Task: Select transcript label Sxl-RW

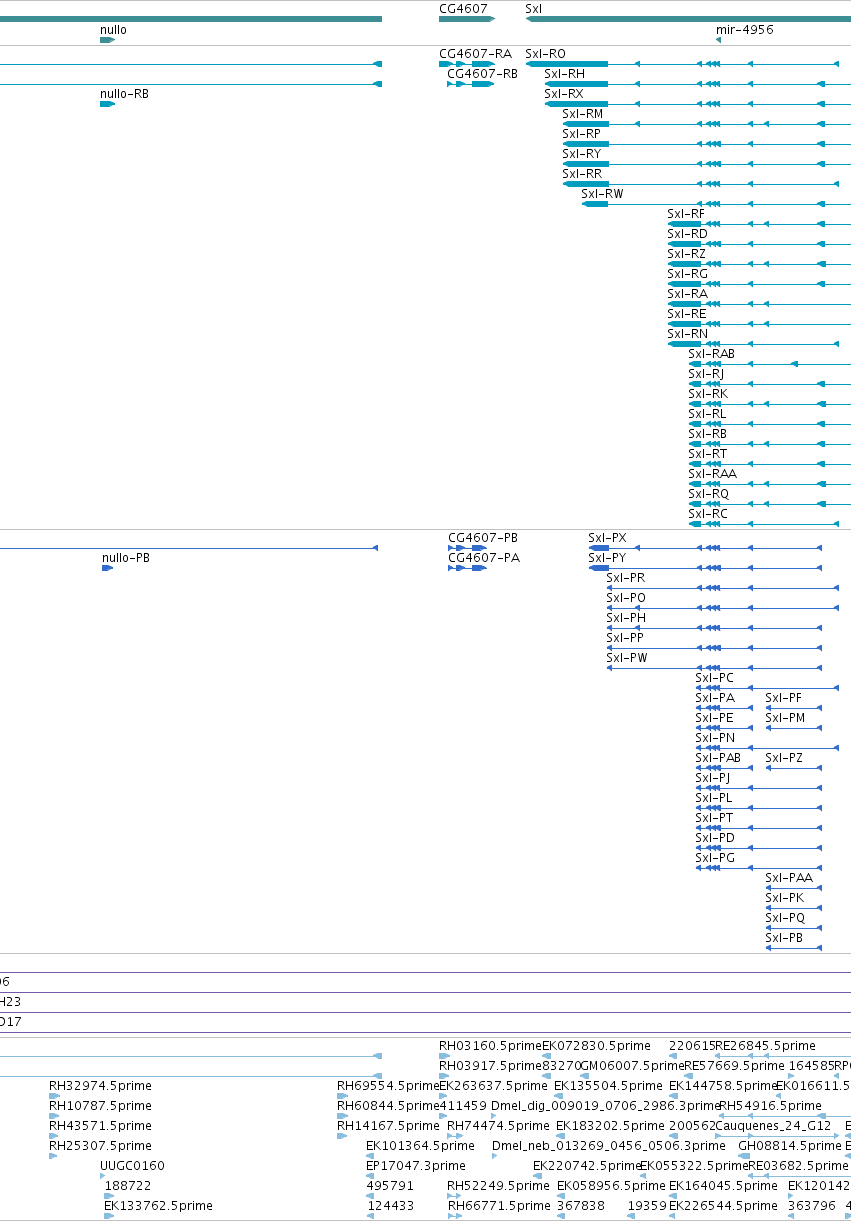Action: click(x=602, y=194)
